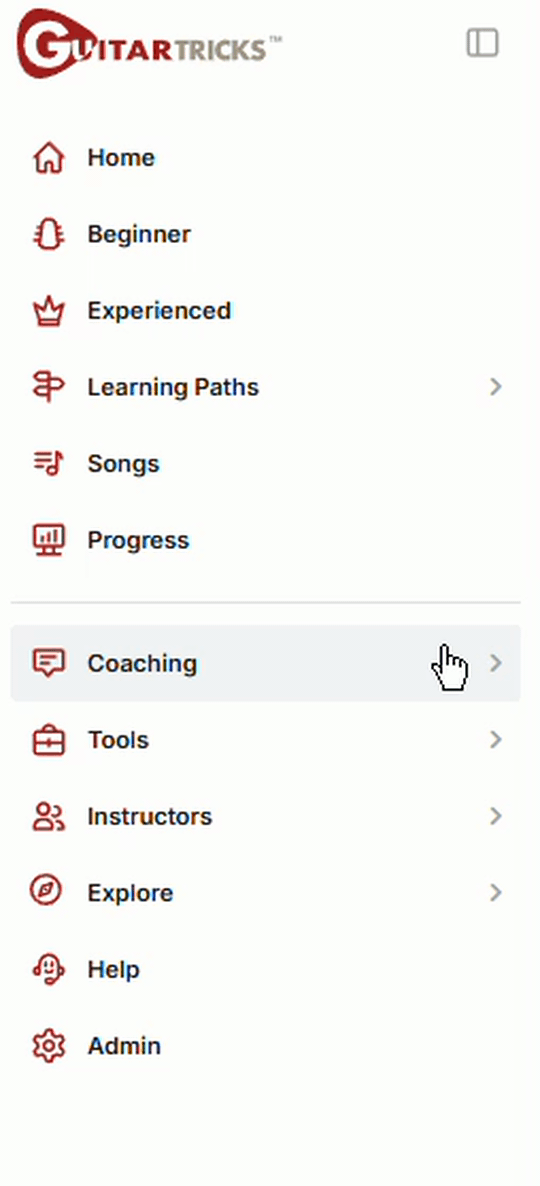This screenshot has height=1186, width=540.
Task: Click the Admin gear icon
Action: 48,1046
